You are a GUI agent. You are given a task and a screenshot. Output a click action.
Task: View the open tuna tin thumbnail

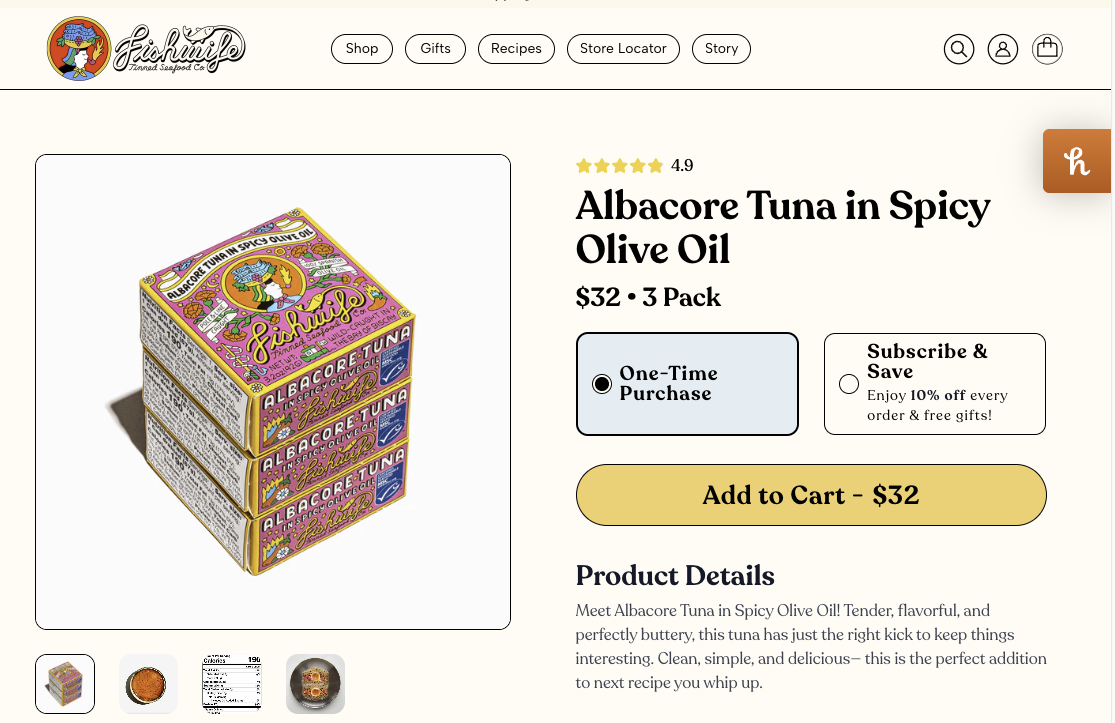148,684
